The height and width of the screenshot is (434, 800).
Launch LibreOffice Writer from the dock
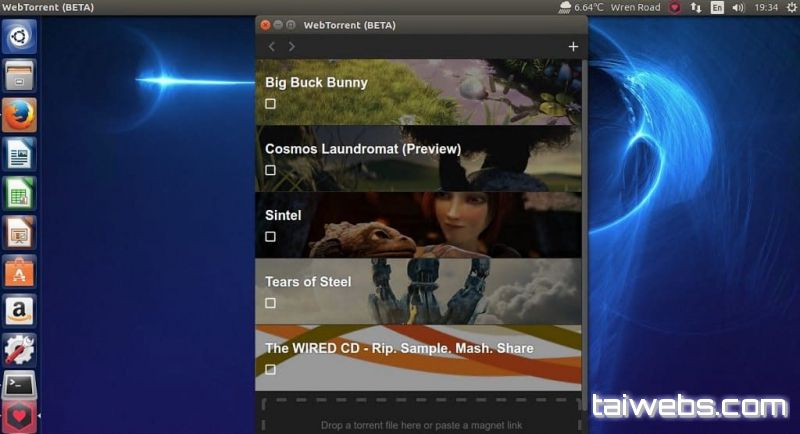point(19,154)
